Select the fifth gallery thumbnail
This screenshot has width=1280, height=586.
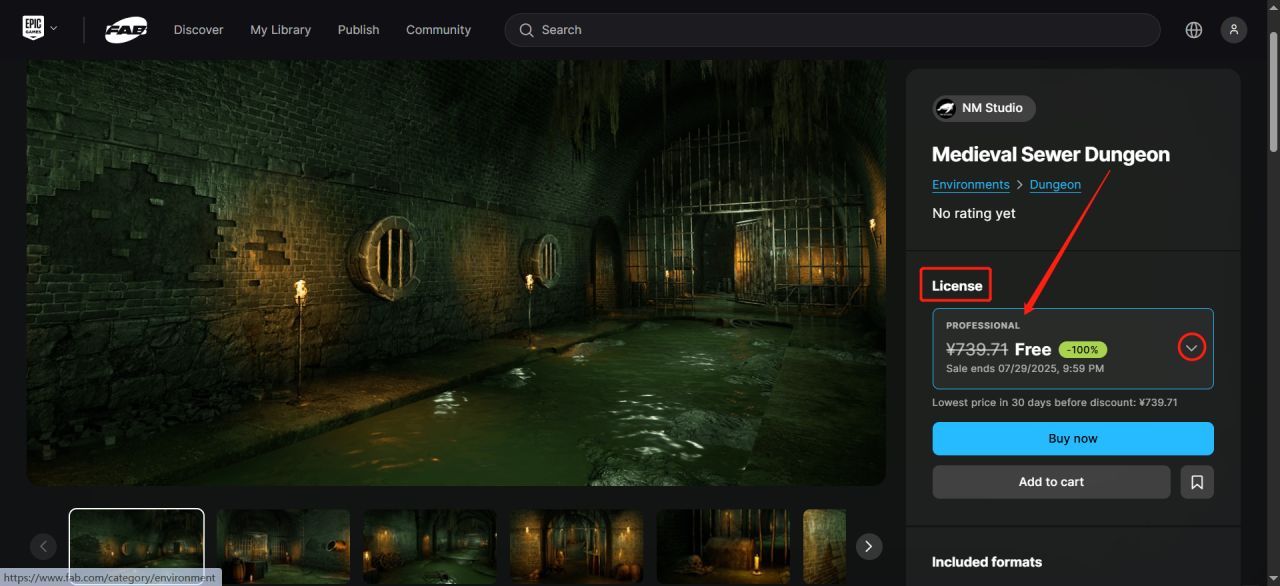point(723,546)
